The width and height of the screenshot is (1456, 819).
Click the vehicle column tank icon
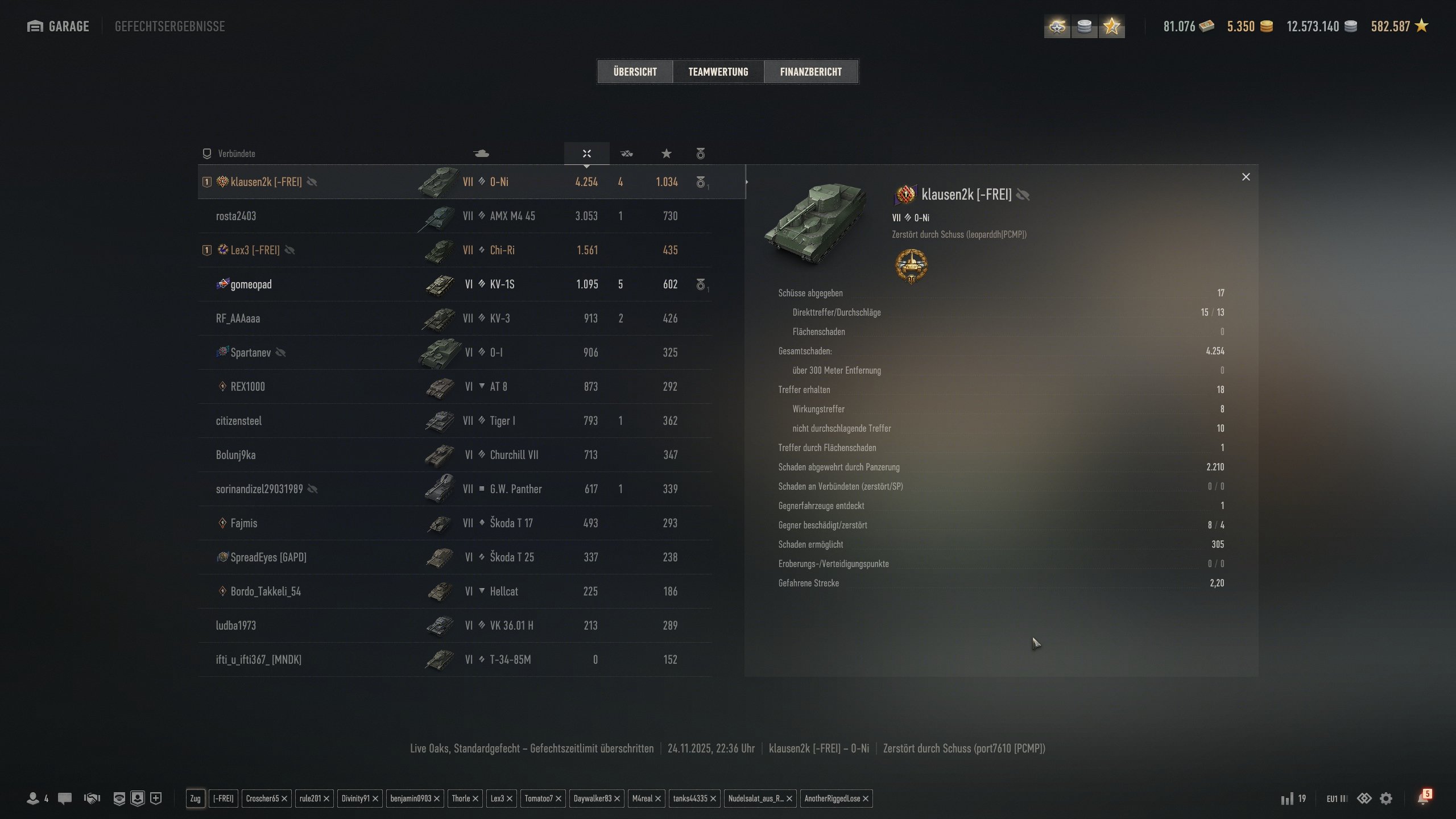[481, 154]
